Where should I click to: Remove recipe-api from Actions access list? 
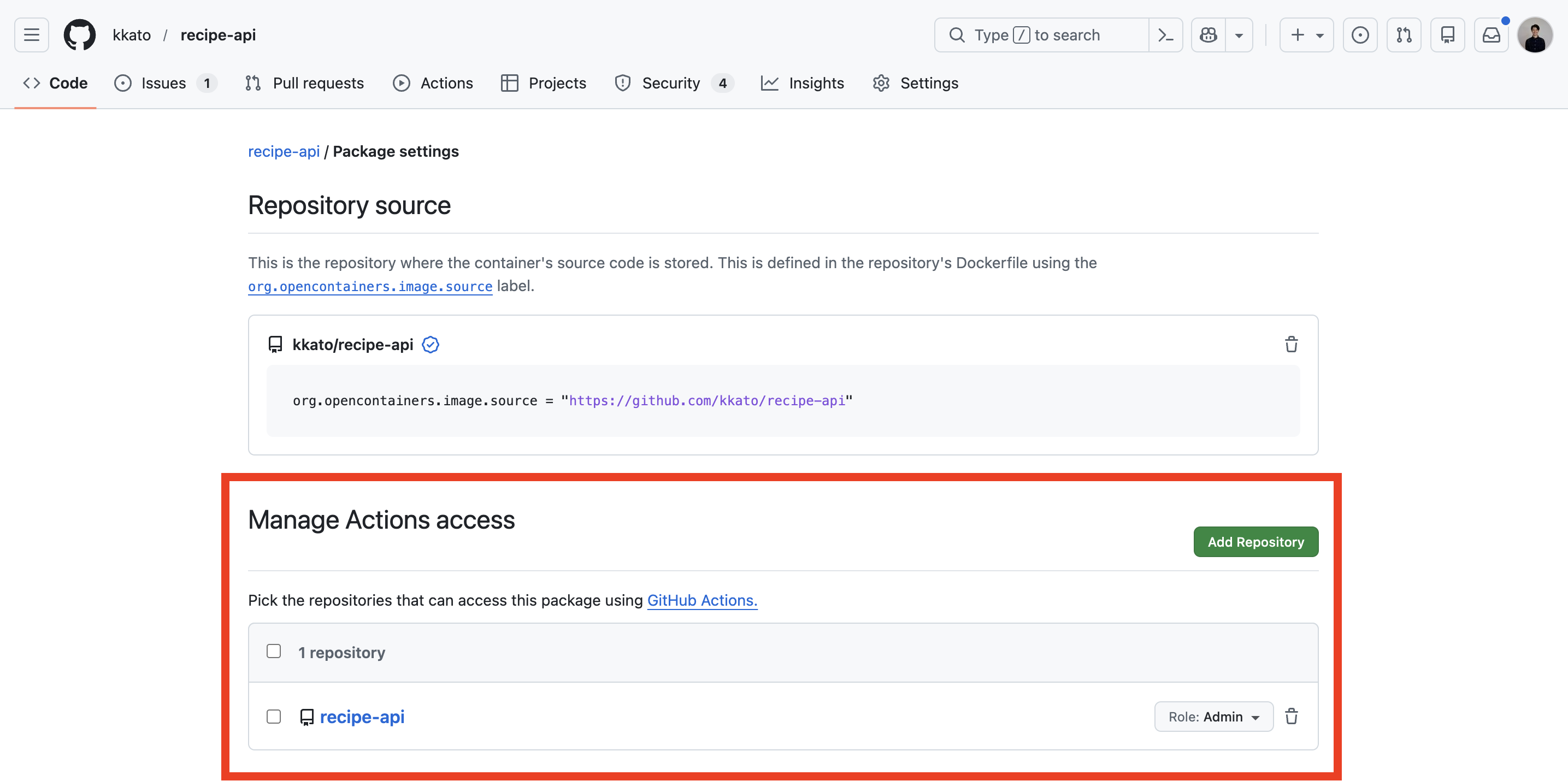point(1292,717)
